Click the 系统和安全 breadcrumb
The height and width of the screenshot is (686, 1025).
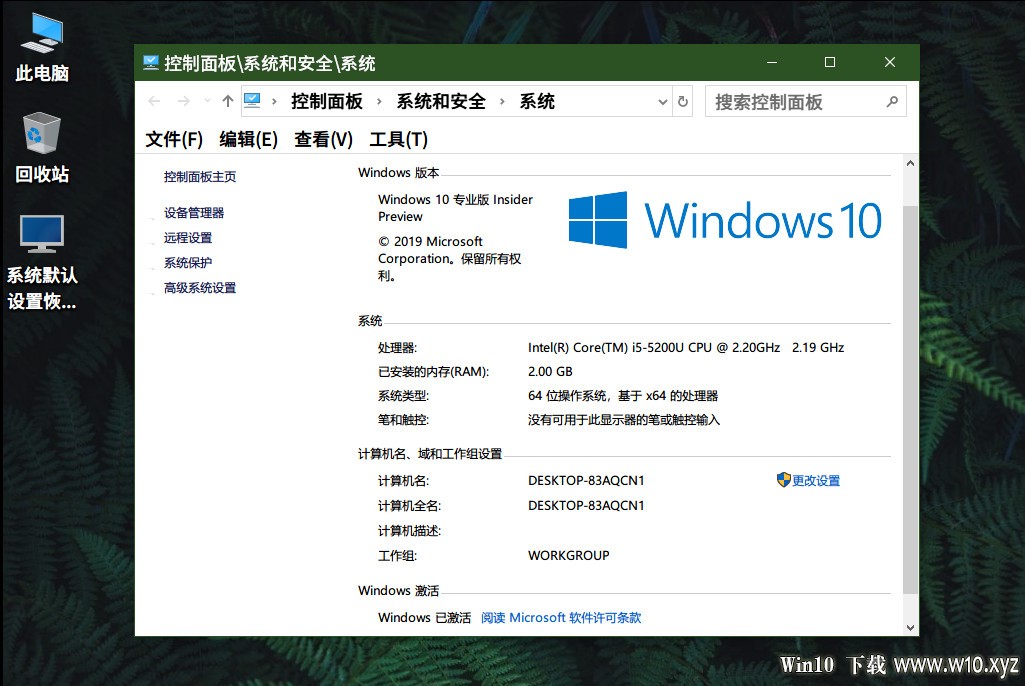[x=441, y=101]
